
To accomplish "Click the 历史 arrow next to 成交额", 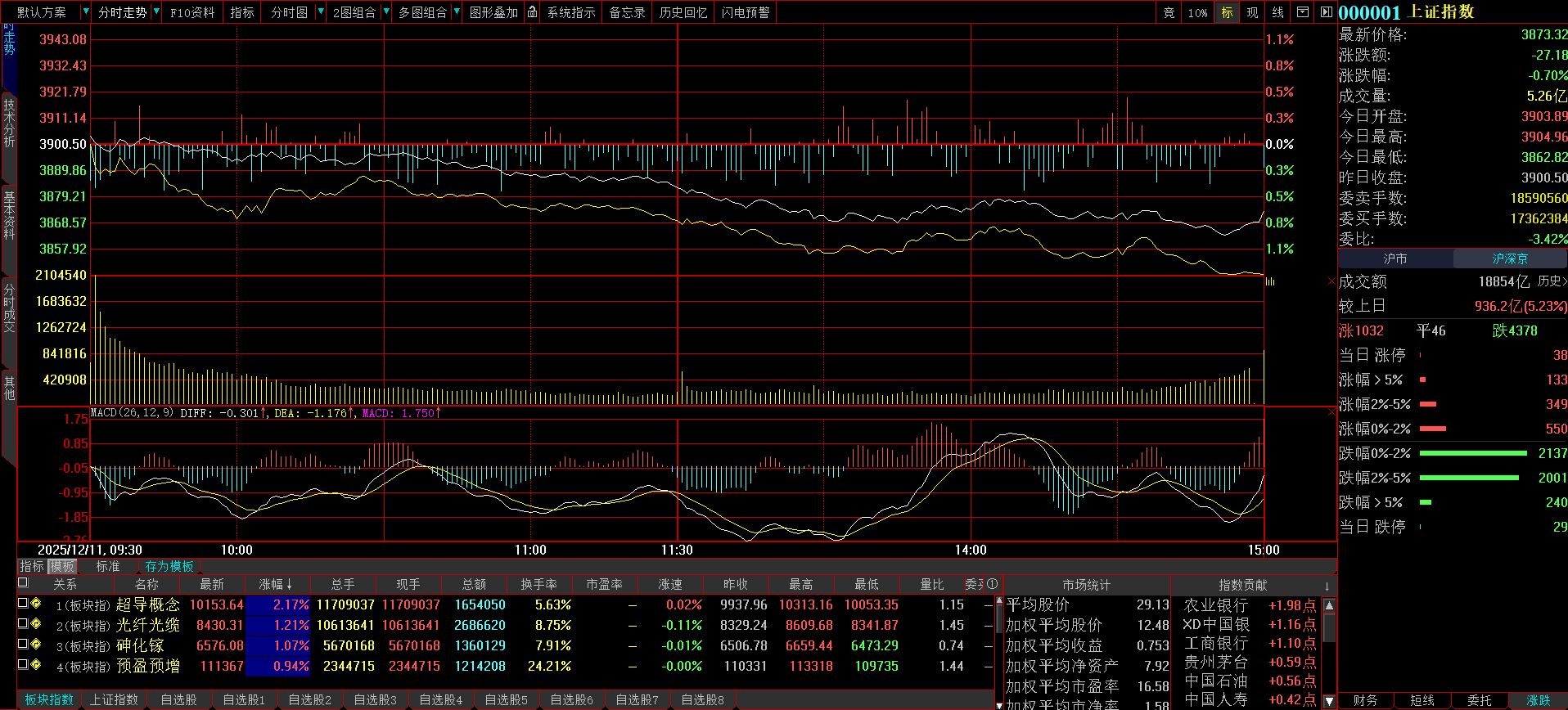I will click(1552, 281).
